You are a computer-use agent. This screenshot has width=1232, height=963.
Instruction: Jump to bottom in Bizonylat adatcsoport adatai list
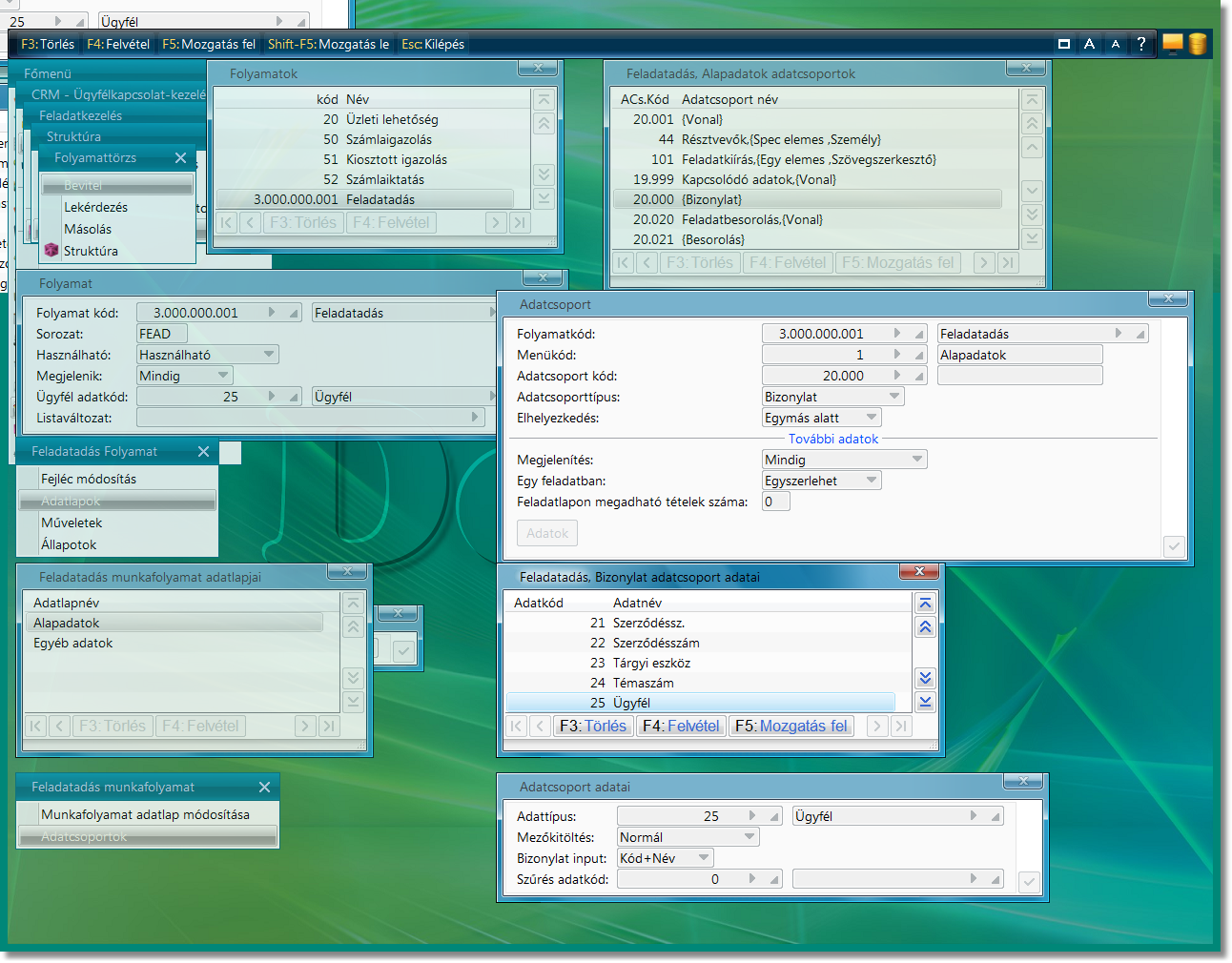tap(925, 702)
